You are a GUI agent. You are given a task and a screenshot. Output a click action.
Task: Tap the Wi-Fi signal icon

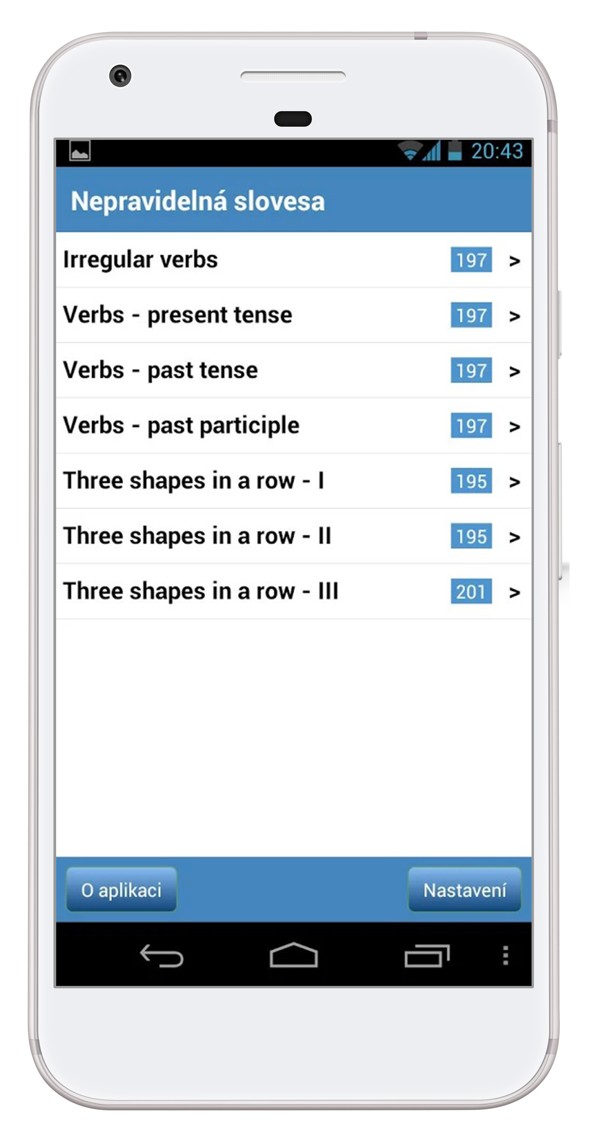pyautogui.click(x=409, y=151)
